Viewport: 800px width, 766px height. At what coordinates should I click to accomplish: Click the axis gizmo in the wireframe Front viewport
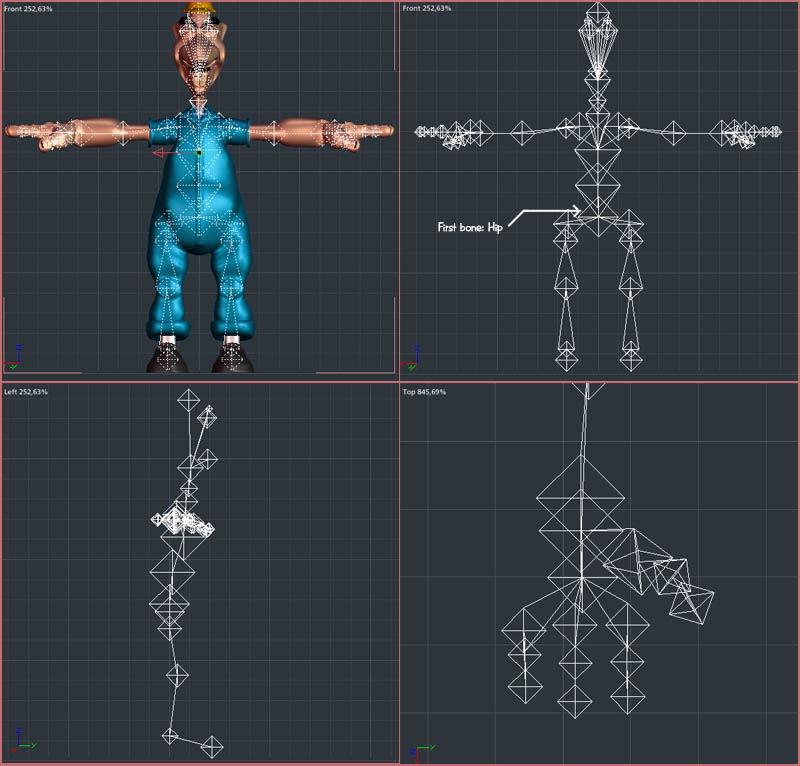coord(410,358)
